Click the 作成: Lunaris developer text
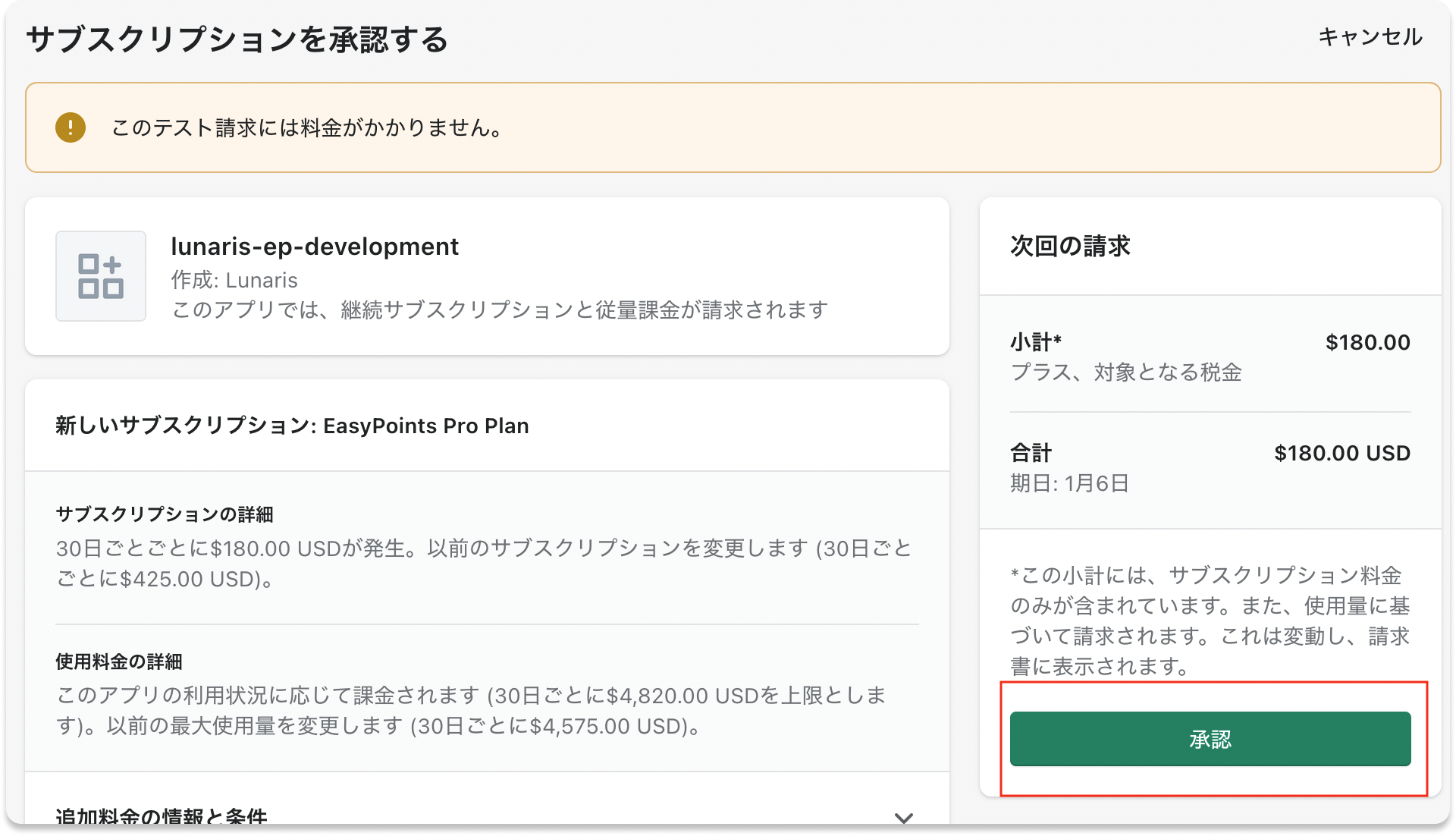 [234, 280]
